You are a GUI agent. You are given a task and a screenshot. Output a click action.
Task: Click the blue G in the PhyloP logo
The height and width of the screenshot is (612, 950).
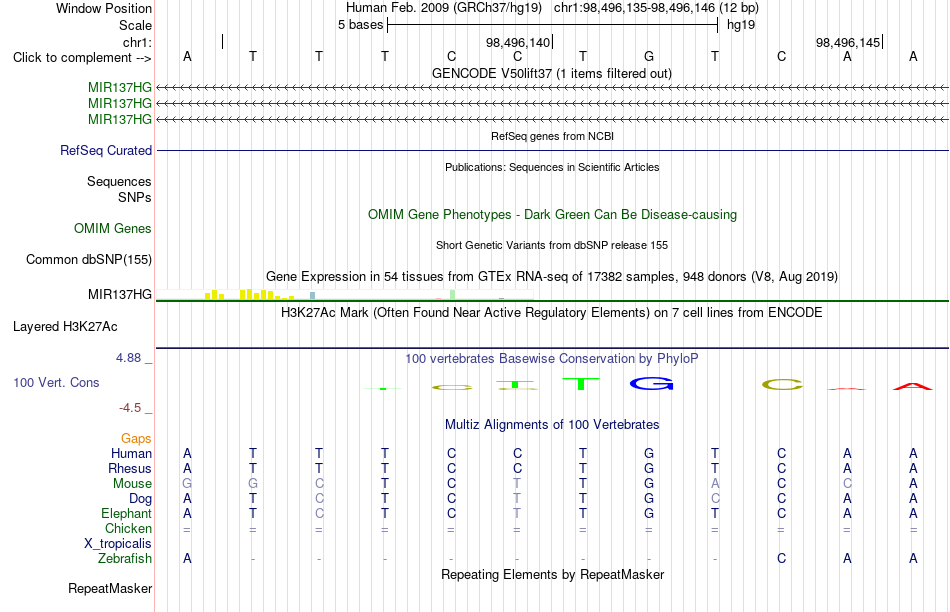(x=651, y=384)
